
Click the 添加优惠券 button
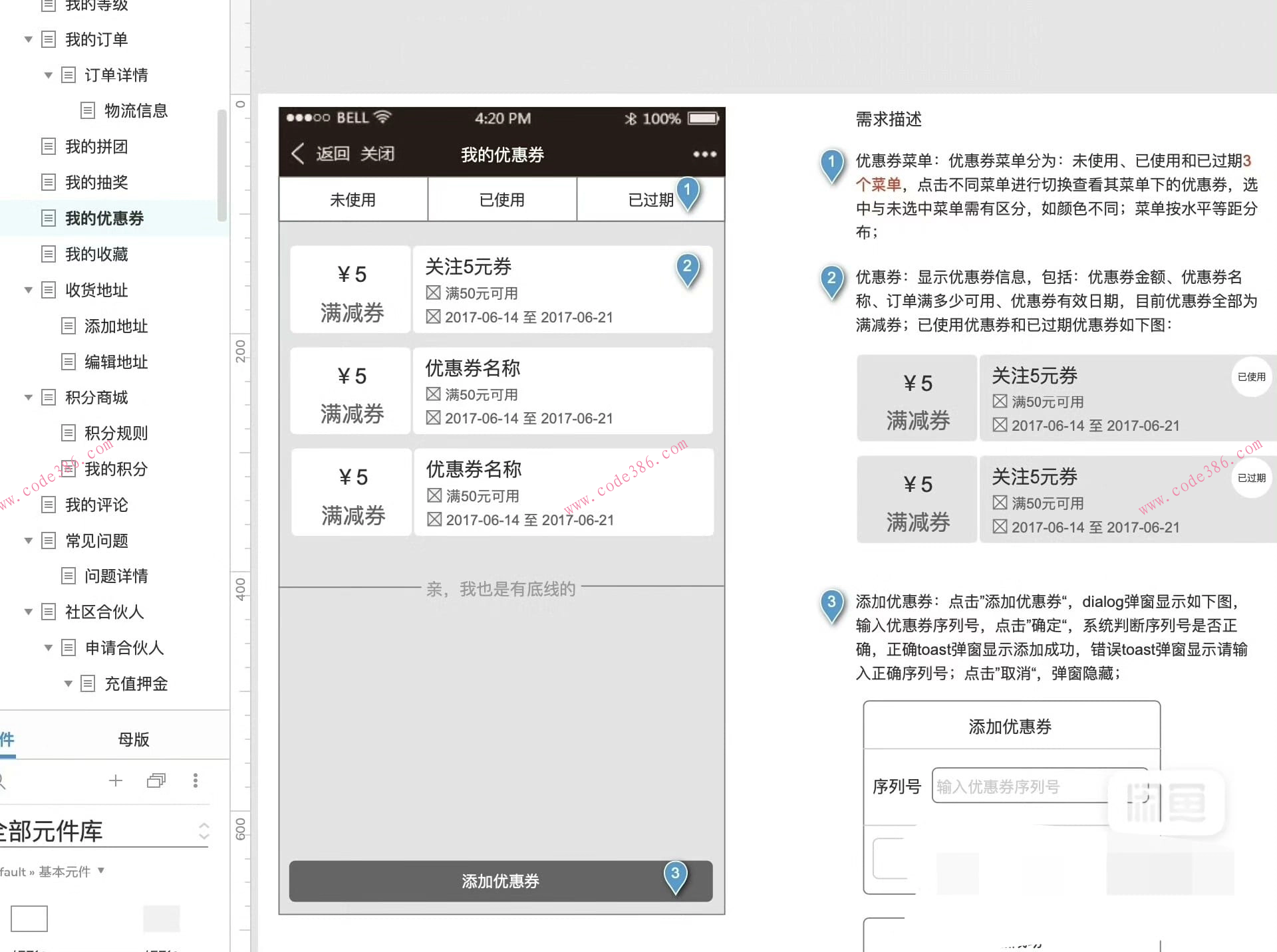coord(500,881)
